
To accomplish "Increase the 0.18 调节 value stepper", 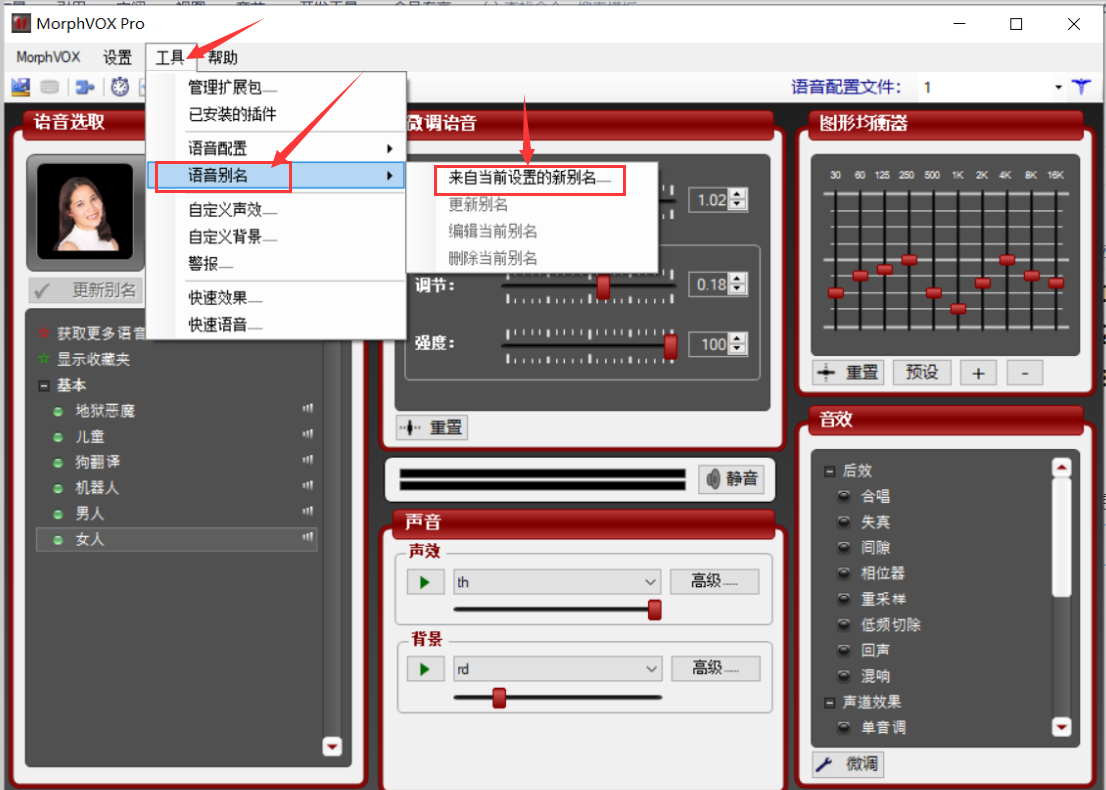I will tap(738, 279).
